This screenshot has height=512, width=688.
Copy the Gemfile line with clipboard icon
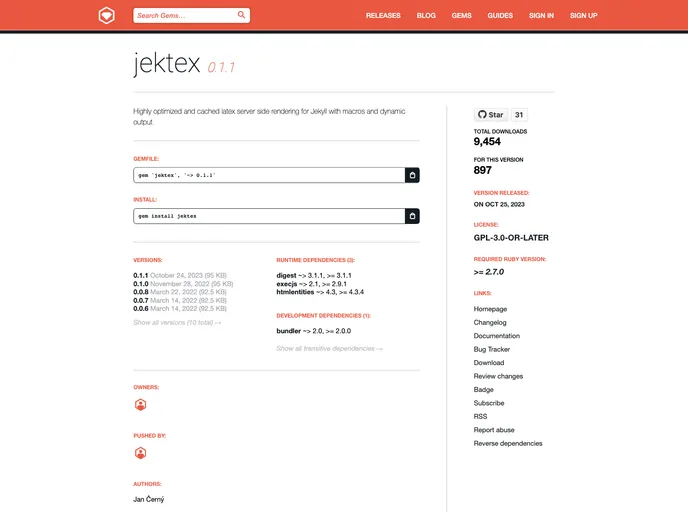[412, 175]
